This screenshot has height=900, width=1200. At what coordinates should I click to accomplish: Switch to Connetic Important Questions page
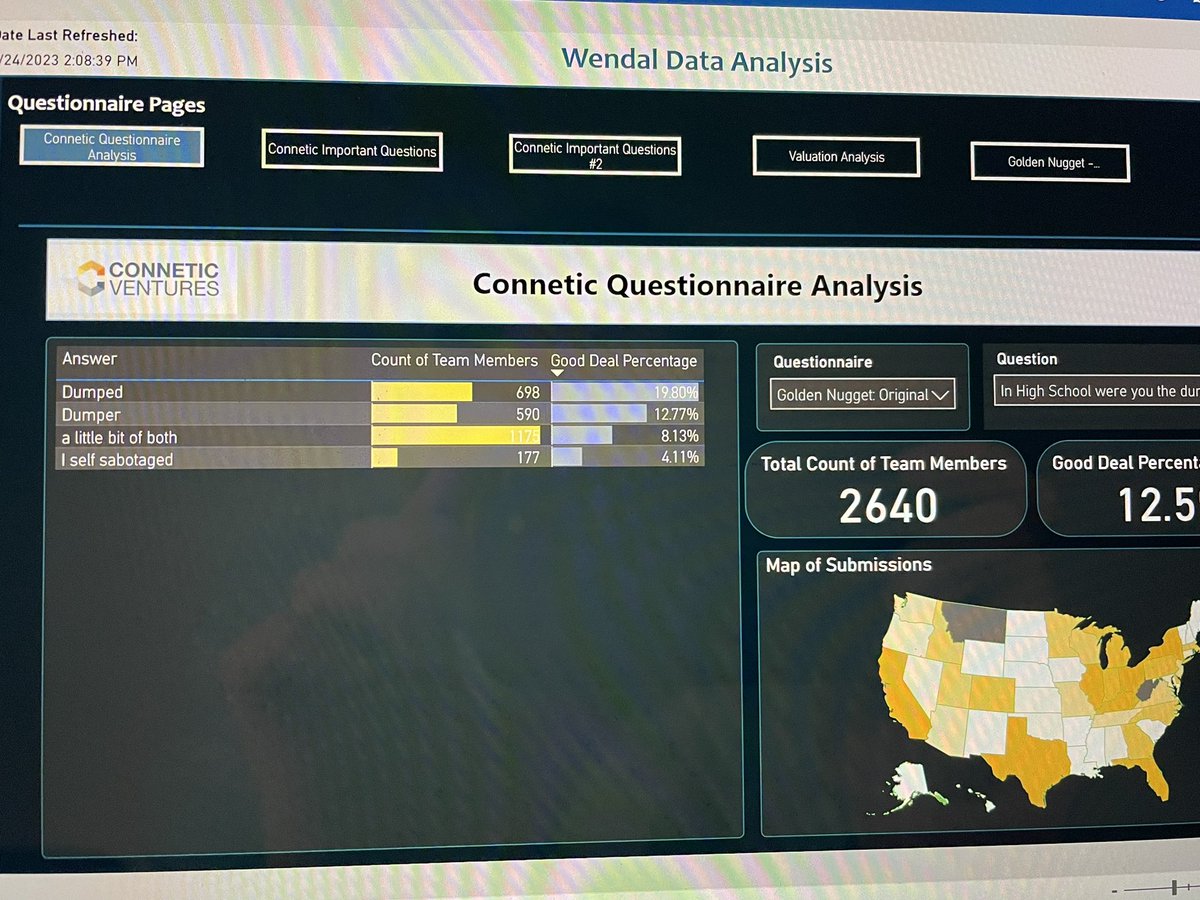[x=352, y=151]
